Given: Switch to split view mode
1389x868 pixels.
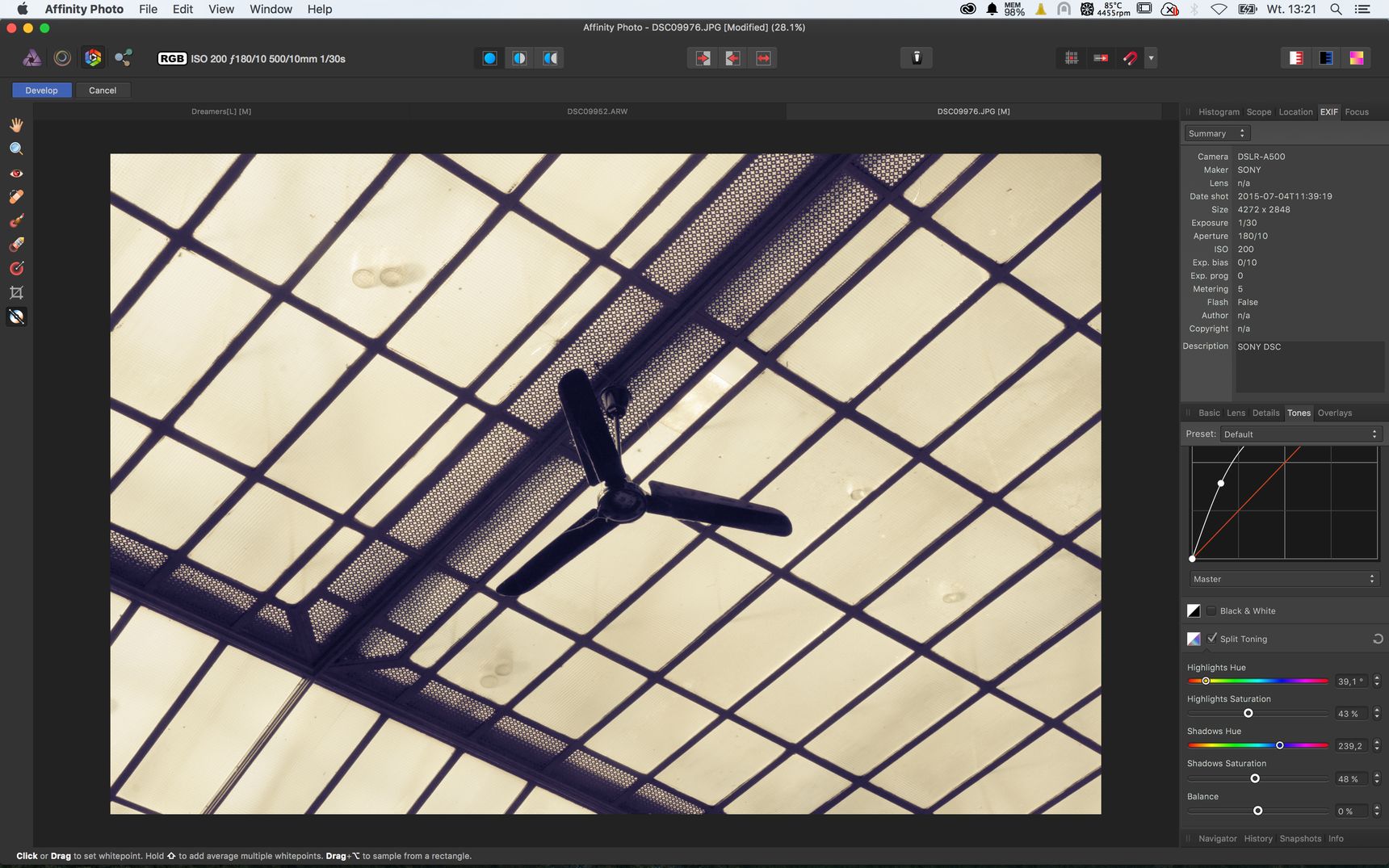Looking at the screenshot, I should click(x=519, y=58).
